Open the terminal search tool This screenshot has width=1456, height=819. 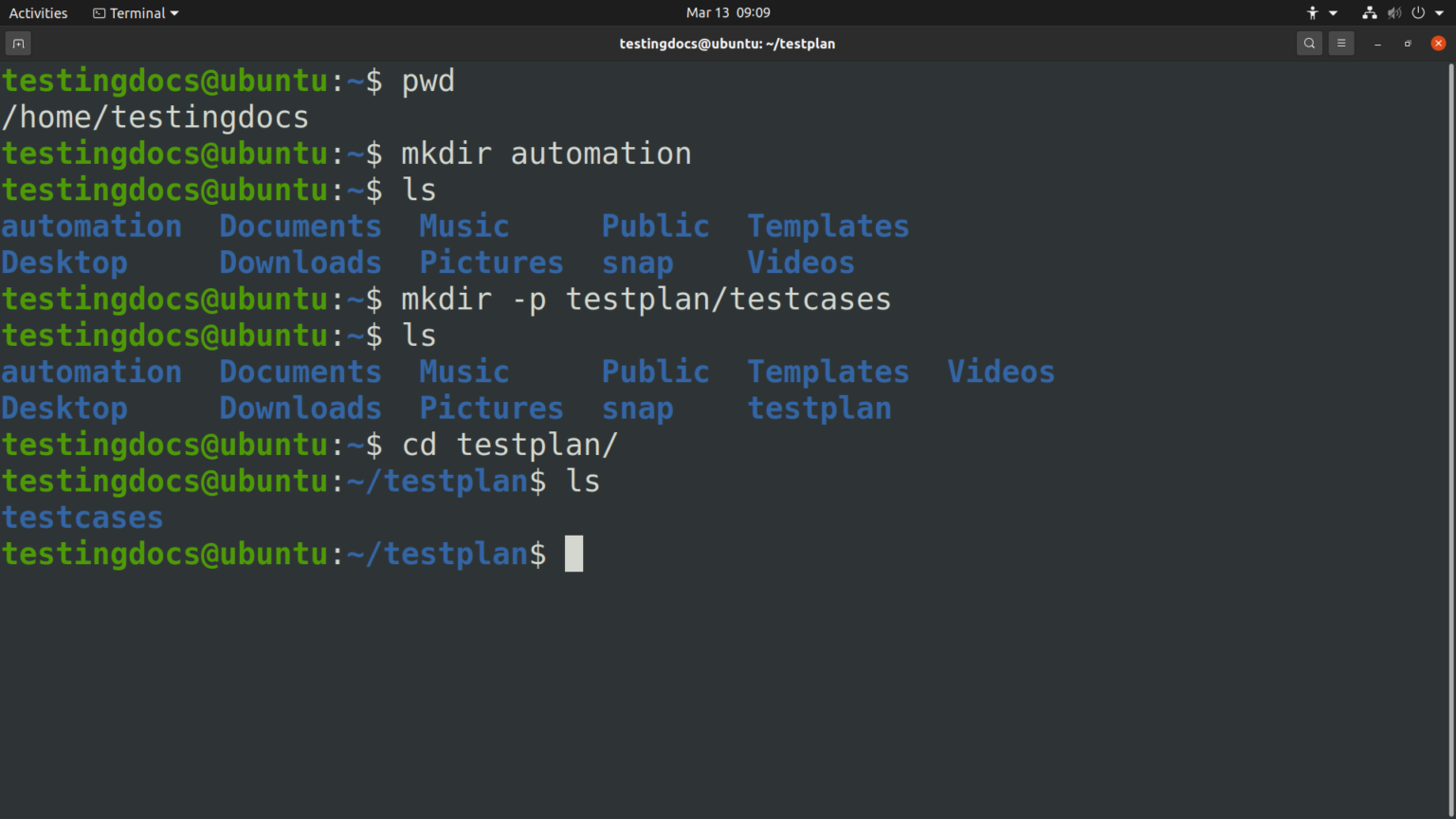click(1309, 44)
